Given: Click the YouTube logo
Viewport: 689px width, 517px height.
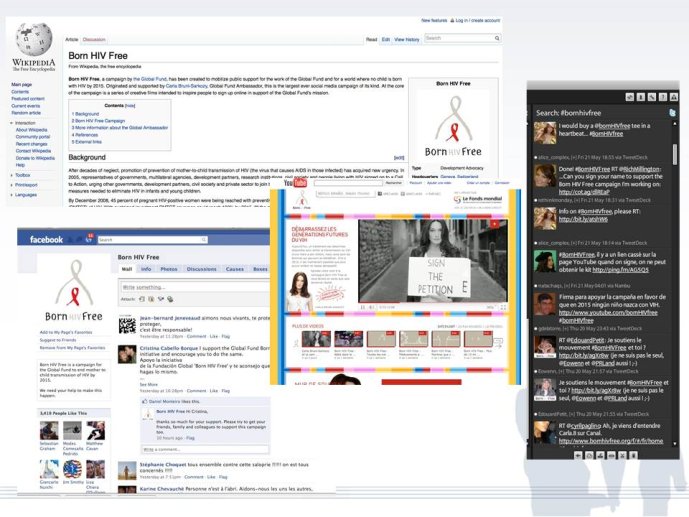Looking at the screenshot, I should pyautogui.click(x=295, y=183).
